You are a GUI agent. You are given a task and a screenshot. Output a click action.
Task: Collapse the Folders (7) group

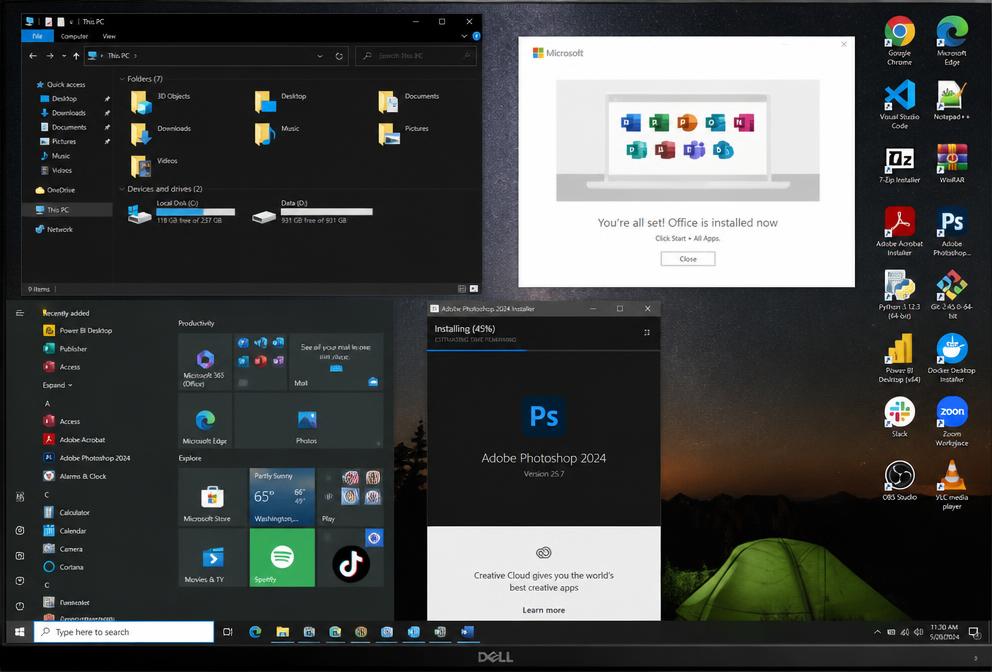point(122,79)
